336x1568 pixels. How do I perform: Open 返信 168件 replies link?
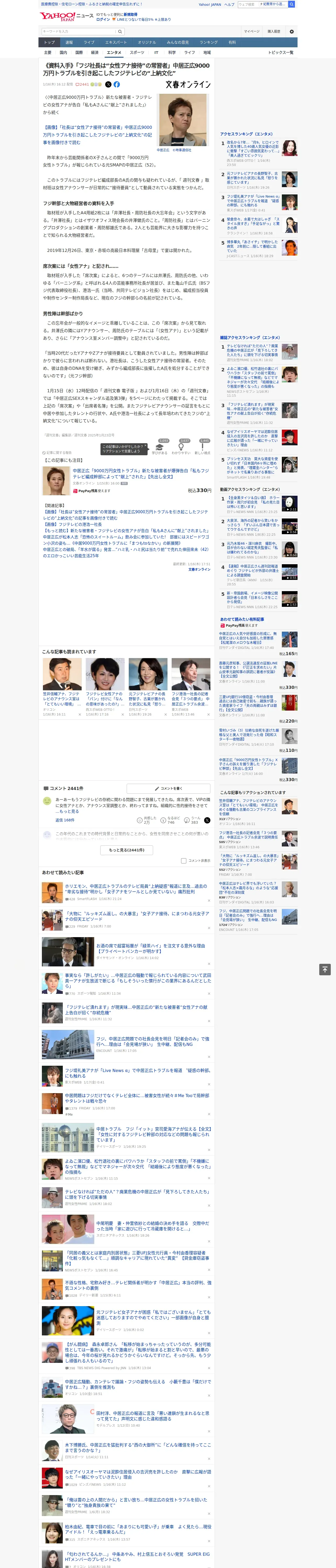coord(65,820)
